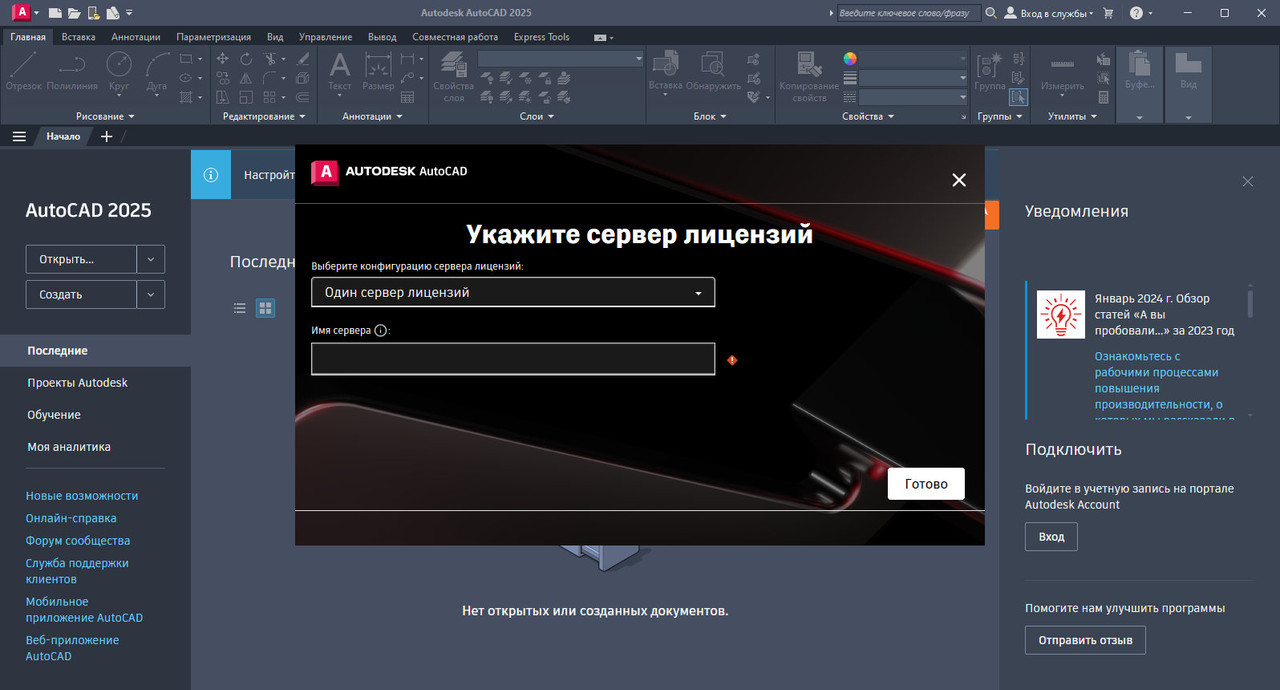
Task: Click the keyword search field in title bar
Action: click(907, 13)
